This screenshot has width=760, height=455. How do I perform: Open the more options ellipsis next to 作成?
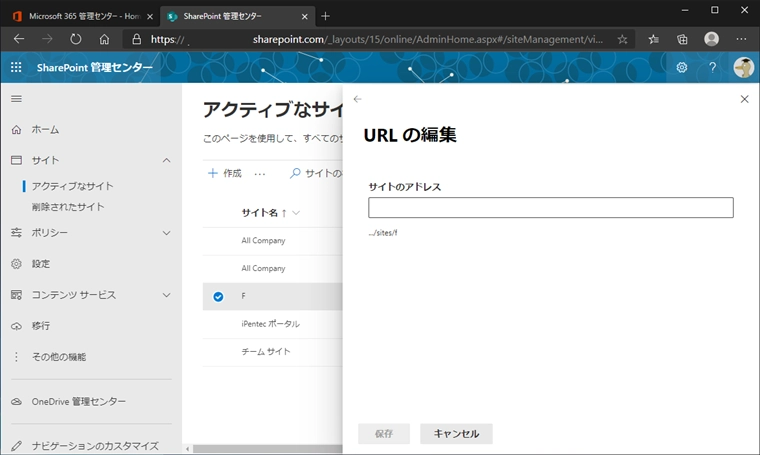pos(260,173)
